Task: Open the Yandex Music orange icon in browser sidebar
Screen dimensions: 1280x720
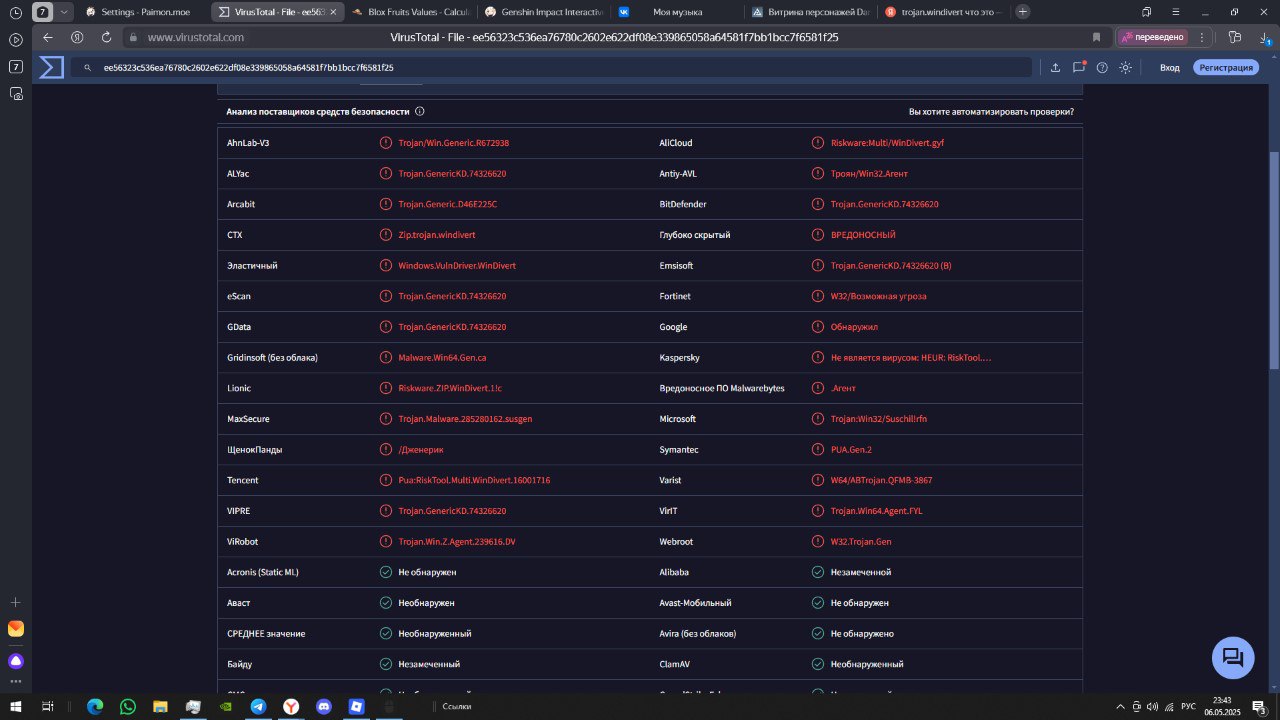Action: (16, 629)
